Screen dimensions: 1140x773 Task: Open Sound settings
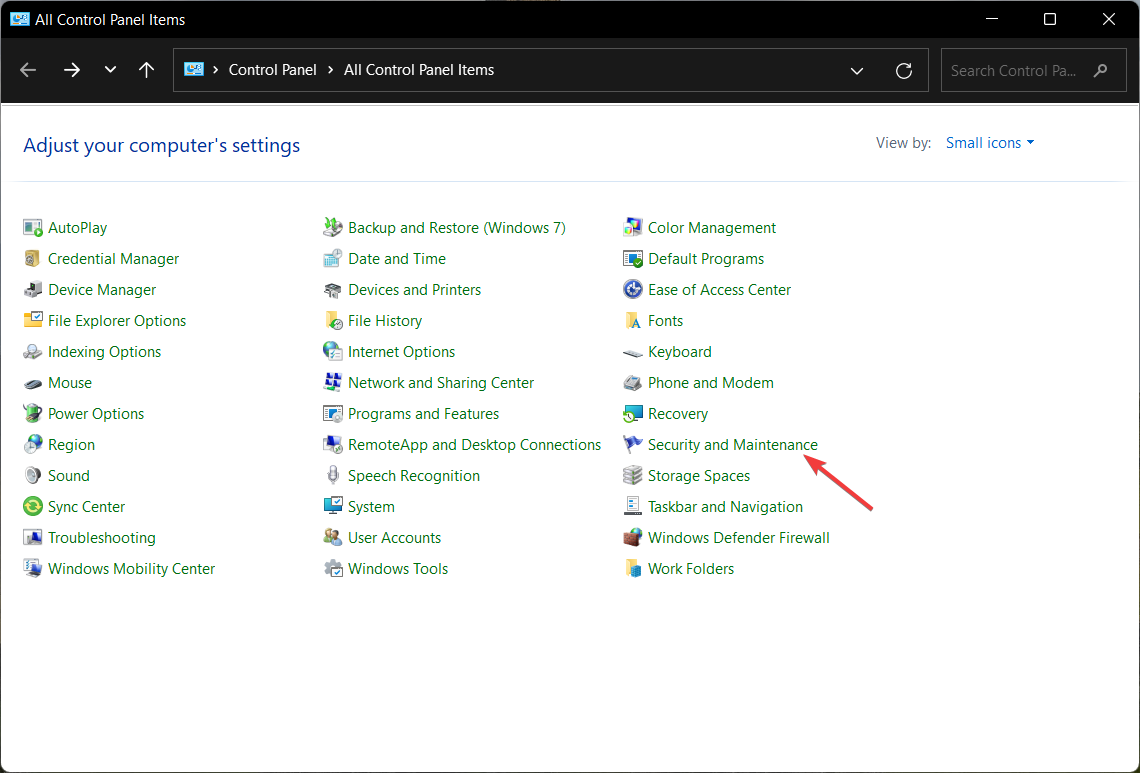click(x=67, y=475)
